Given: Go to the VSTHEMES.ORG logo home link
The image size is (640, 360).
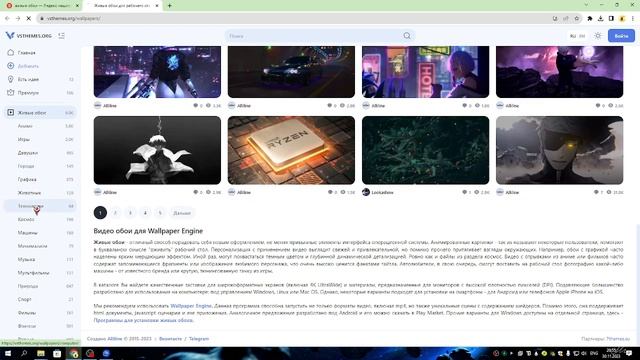Looking at the screenshot, I should click(29, 36).
